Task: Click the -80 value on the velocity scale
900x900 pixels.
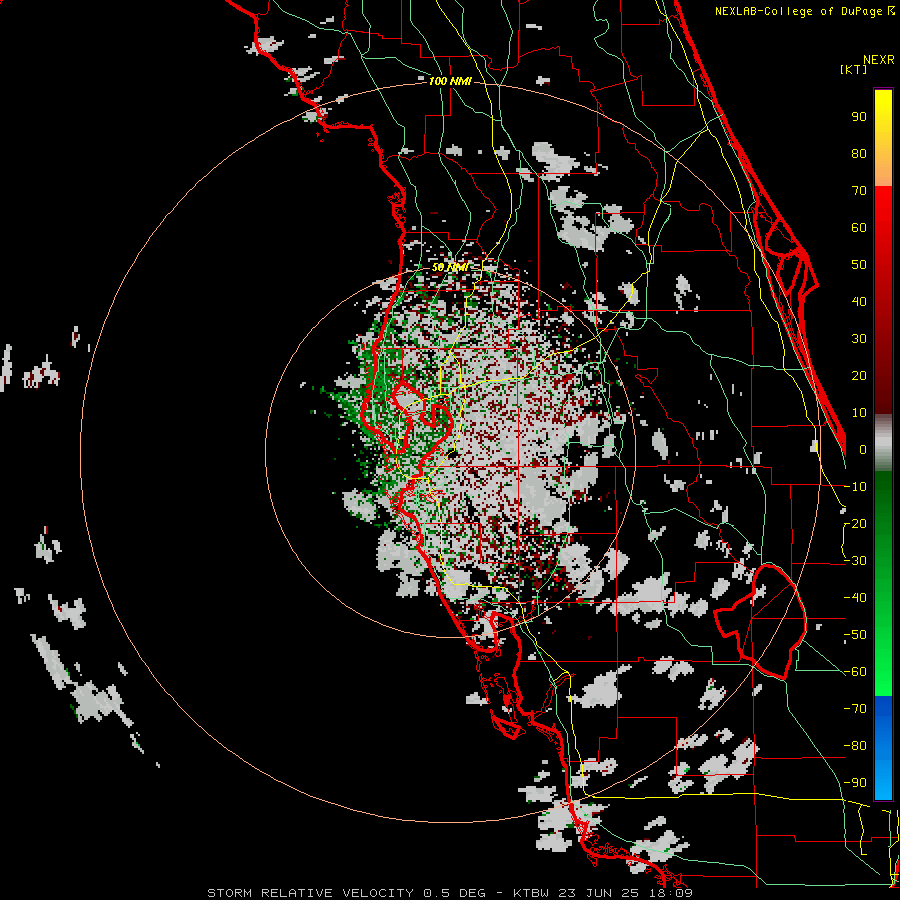Action: pos(855,746)
